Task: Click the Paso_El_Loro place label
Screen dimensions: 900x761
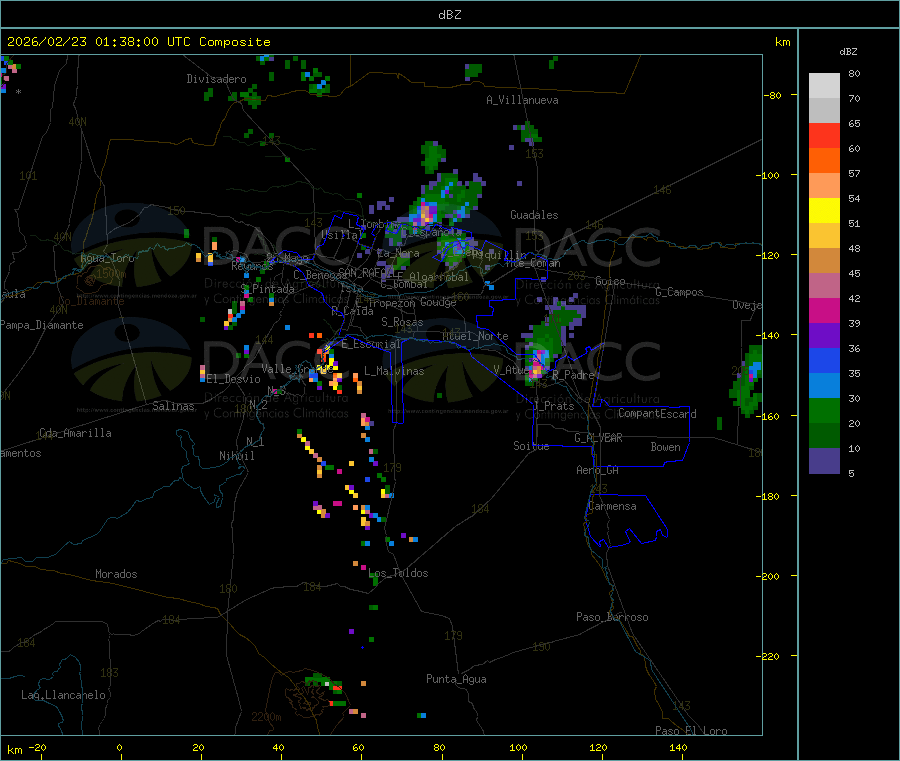Action: pos(692,731)
